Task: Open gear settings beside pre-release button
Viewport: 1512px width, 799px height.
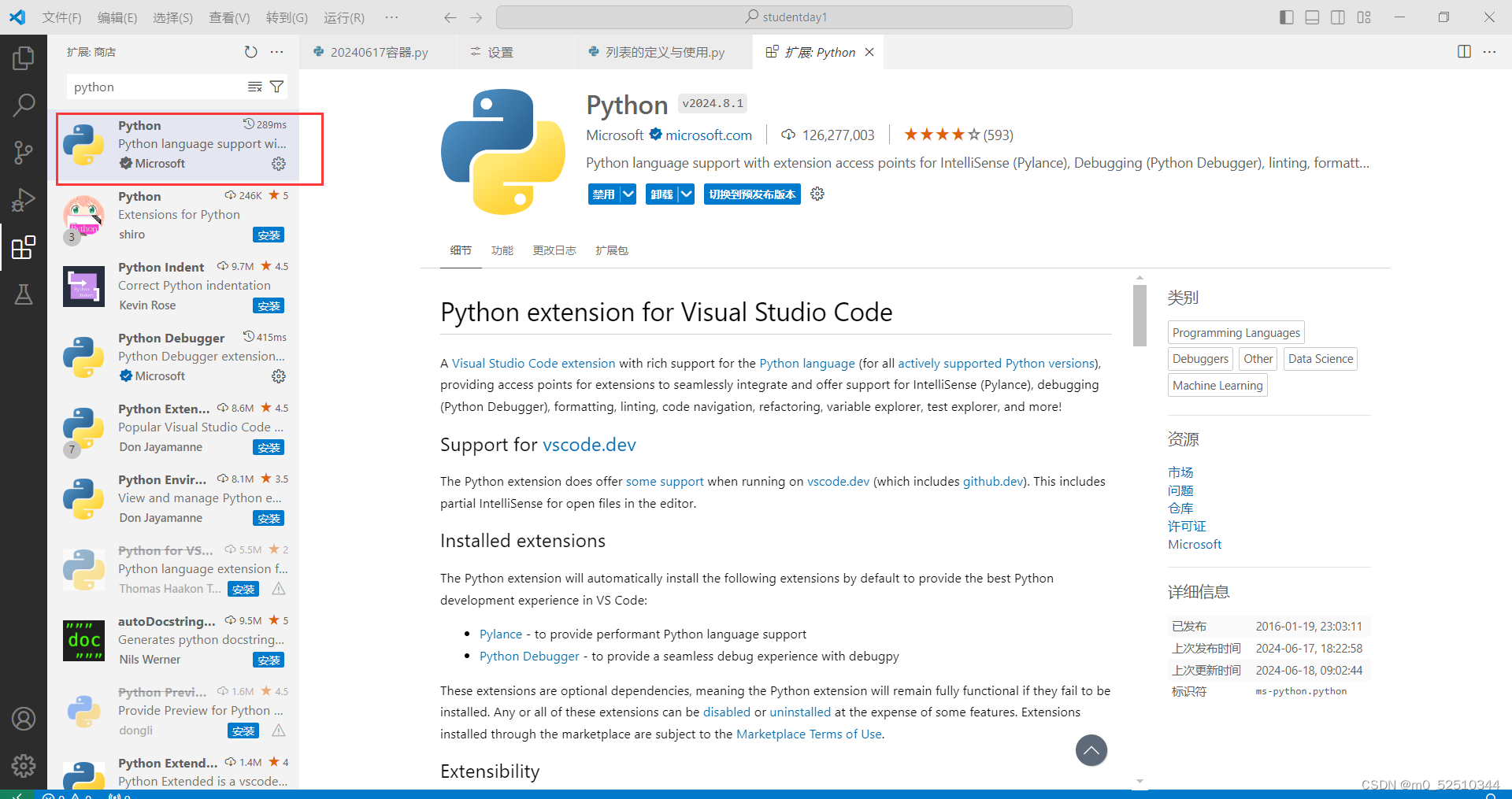Action: point(817,194)
